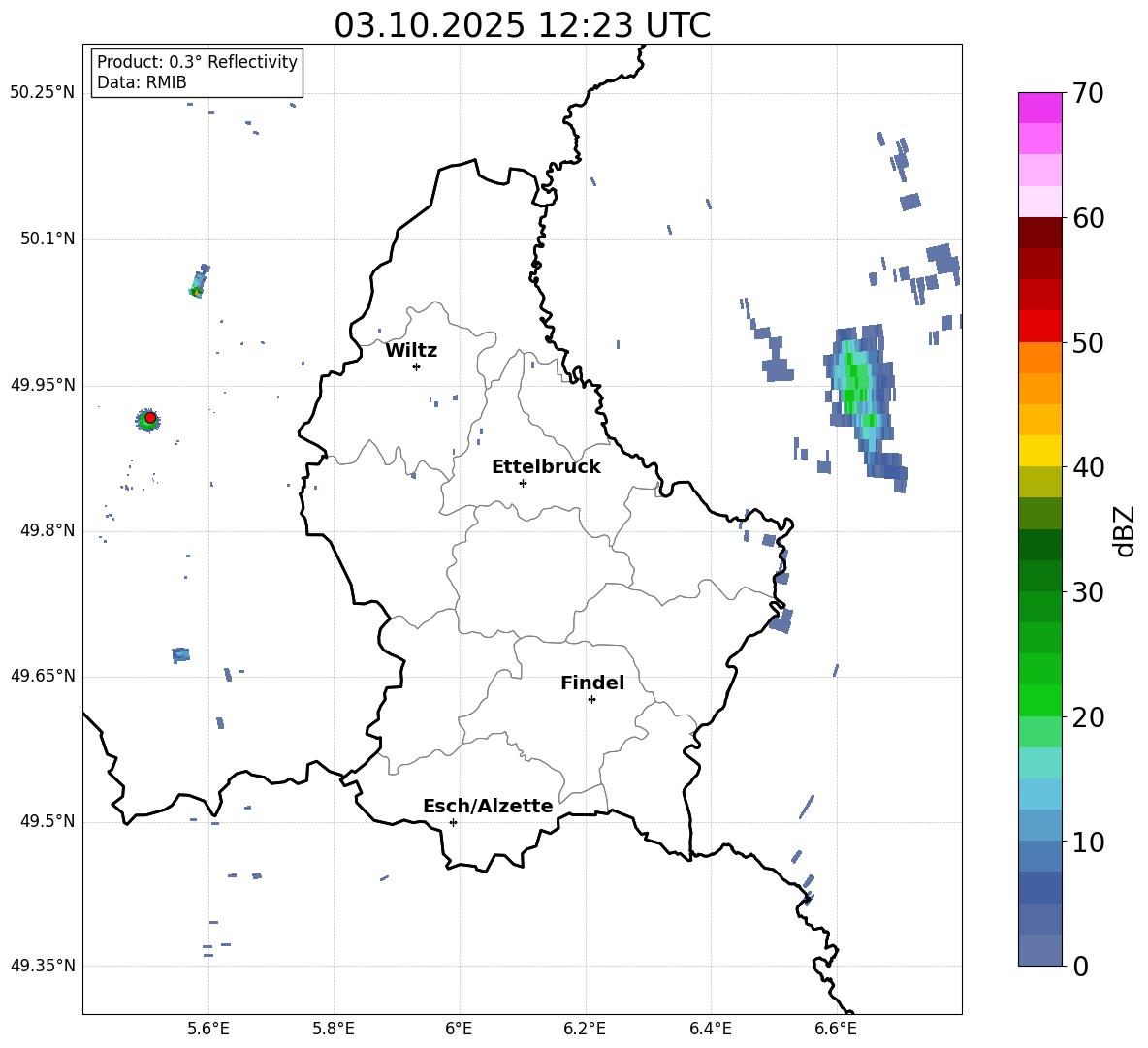The image size is (1148, 1048).
Task: Click the 6.2°E longitude label
Action: (x=585, y=1029)
